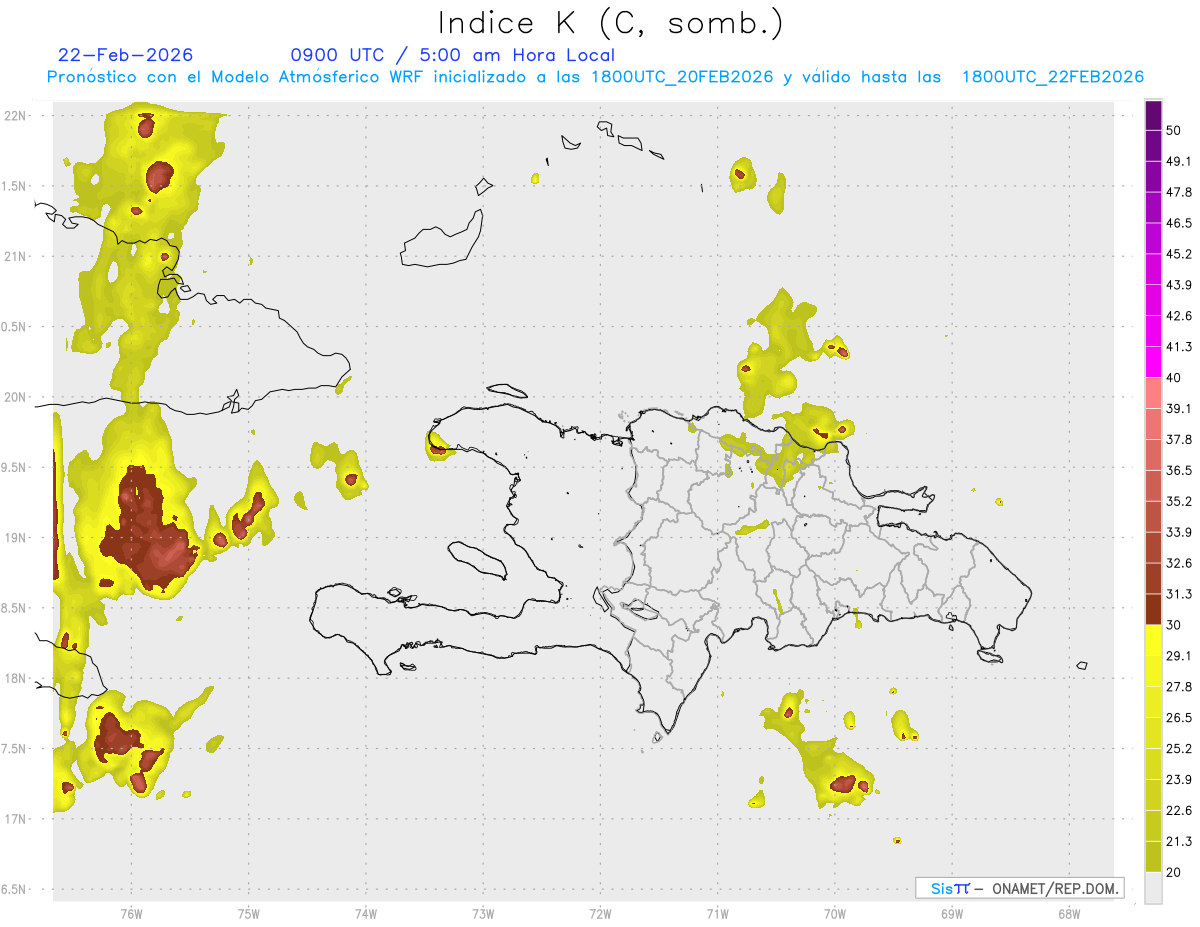The width and height of the screenshot is (1200, 927).
Task: Click the "73W" longitude label
Action: (483, 914)
